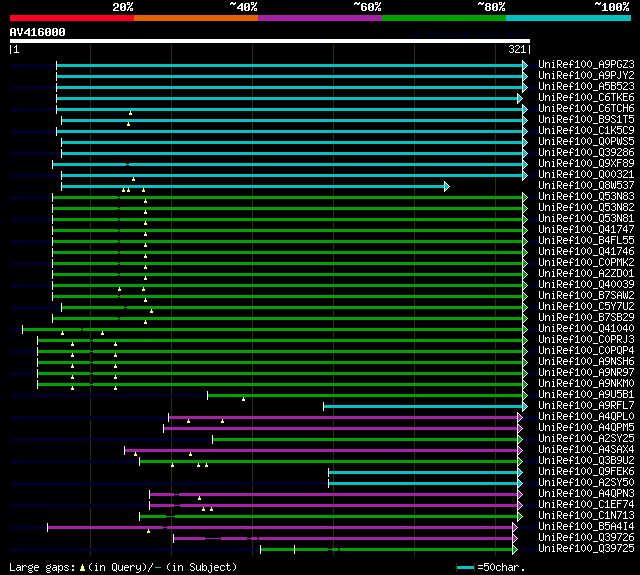Click the UniRef100_Q53N83 label
This screenshot has width=640, height=575.
coord(586,197)
